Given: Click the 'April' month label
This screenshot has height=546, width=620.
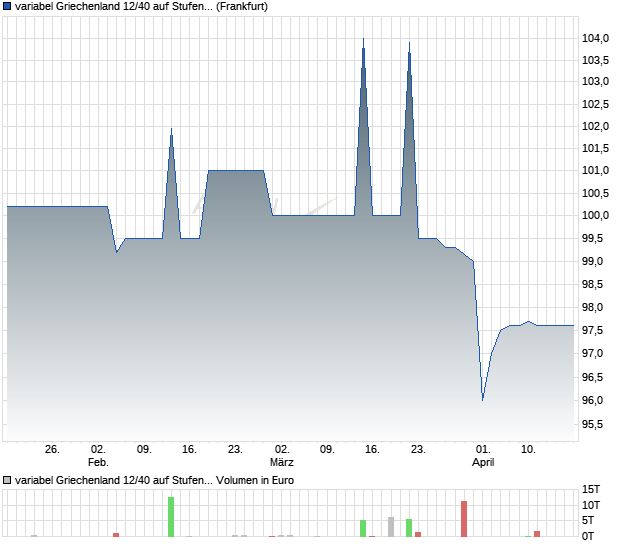Looking at the screenshot, I should tap(483, 462).
